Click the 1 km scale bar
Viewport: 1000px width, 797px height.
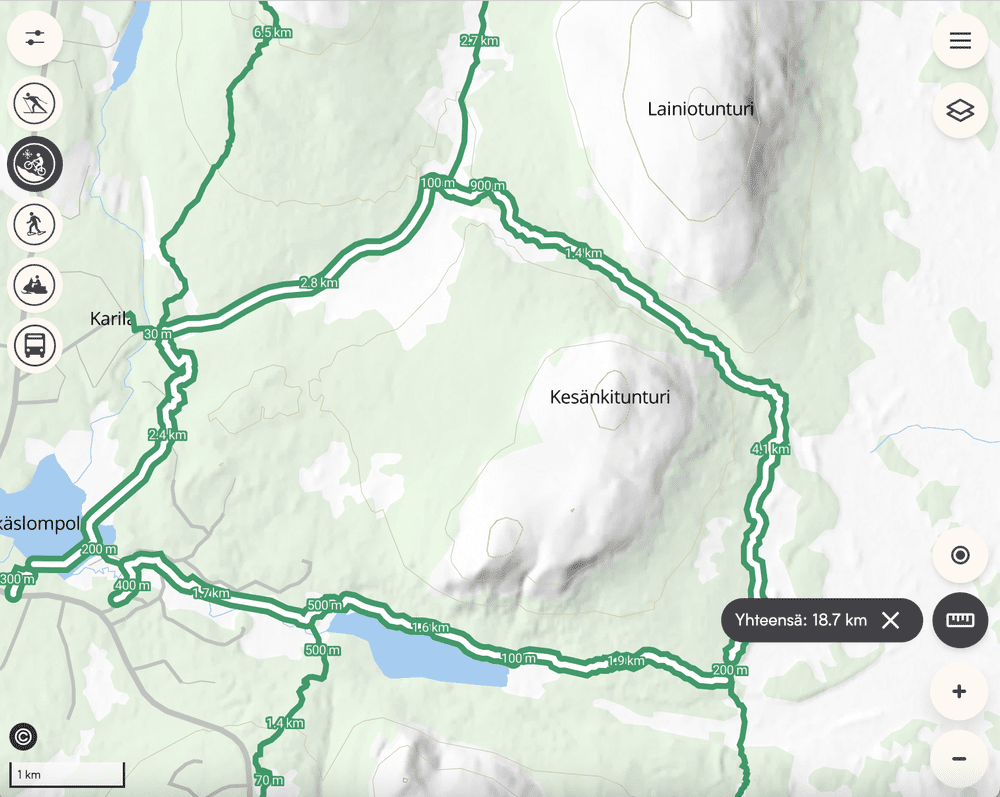click(x=67, y=774)
